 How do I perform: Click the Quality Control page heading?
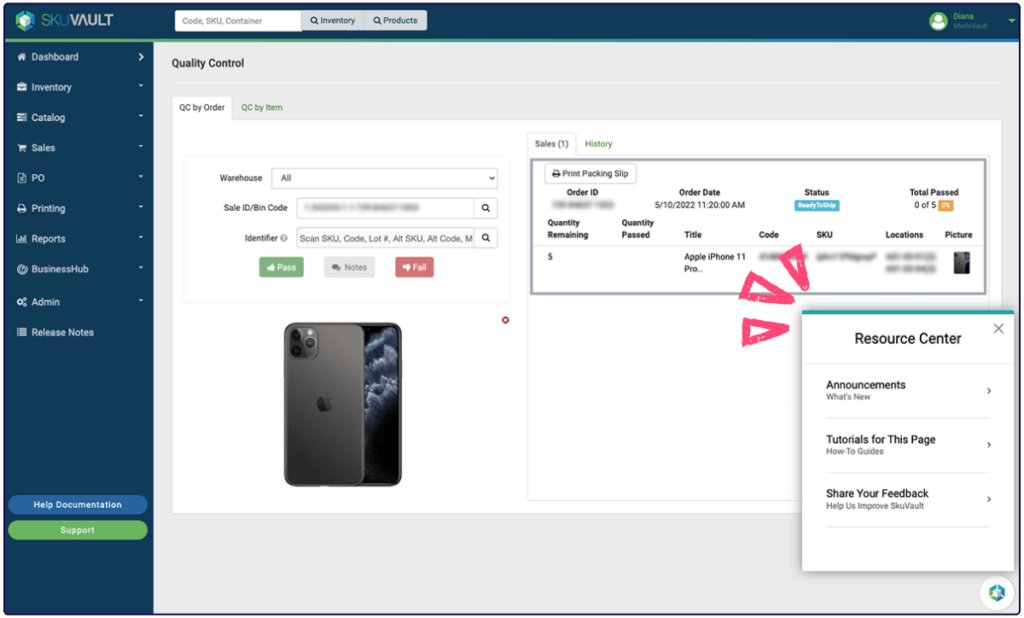point(208,63)
